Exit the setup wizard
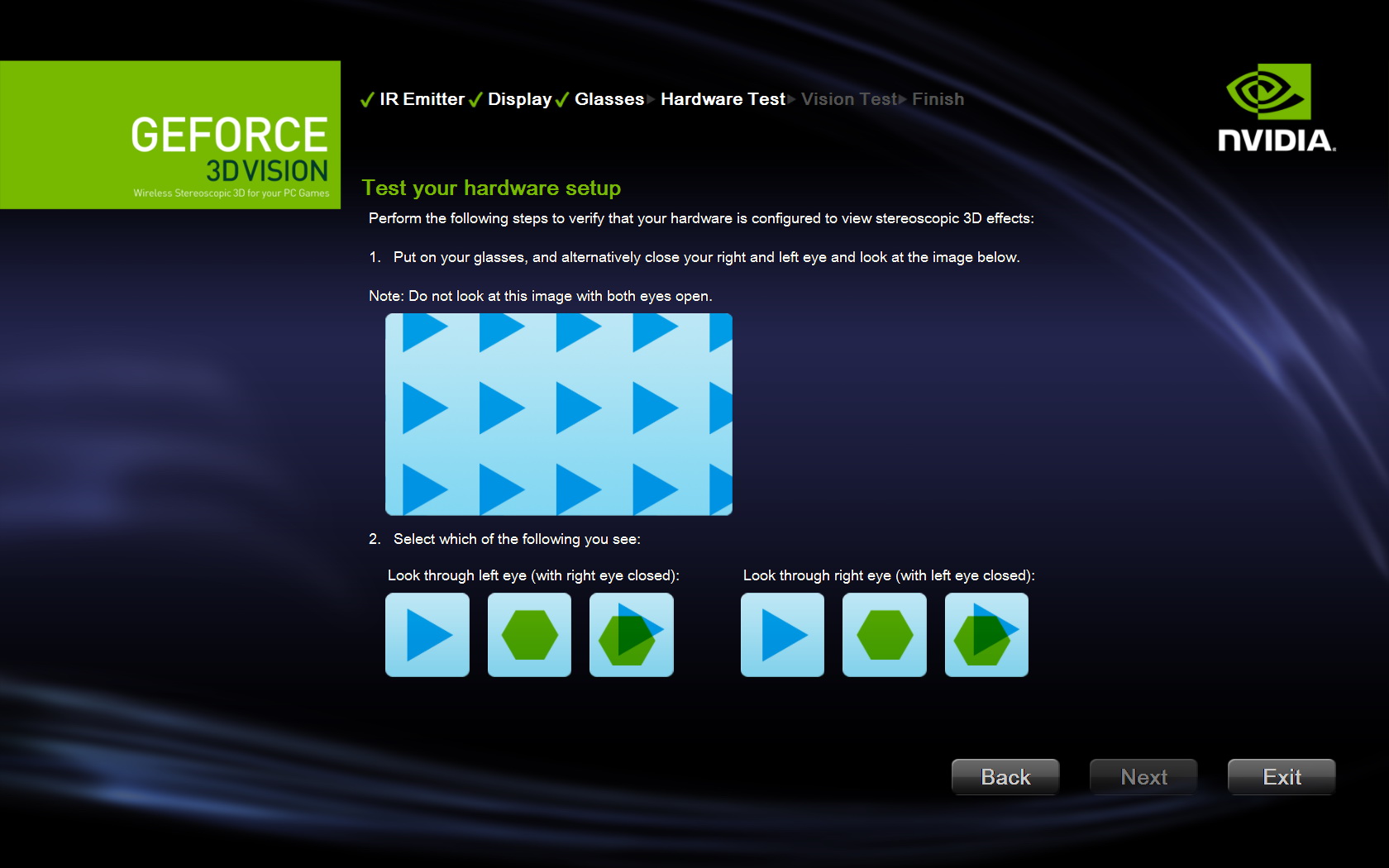The width and height of the screenshot is (1389, 868). tap(1281, 777)
